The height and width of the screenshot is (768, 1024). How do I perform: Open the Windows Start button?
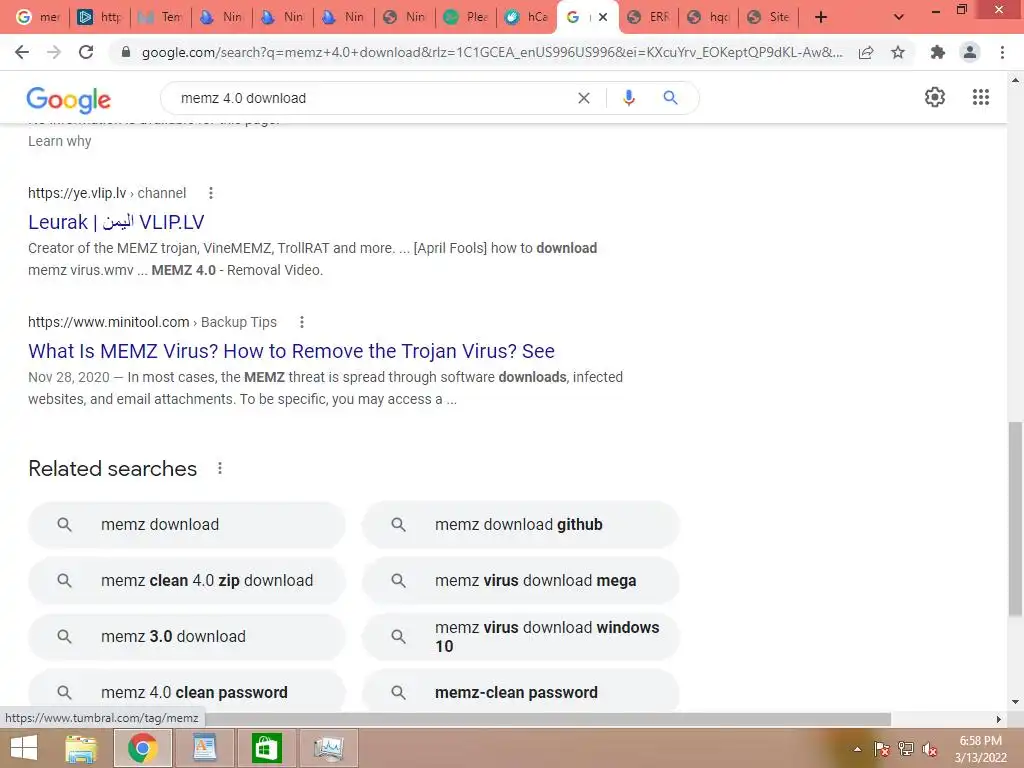pyautogui.click(x=24, y=748)
